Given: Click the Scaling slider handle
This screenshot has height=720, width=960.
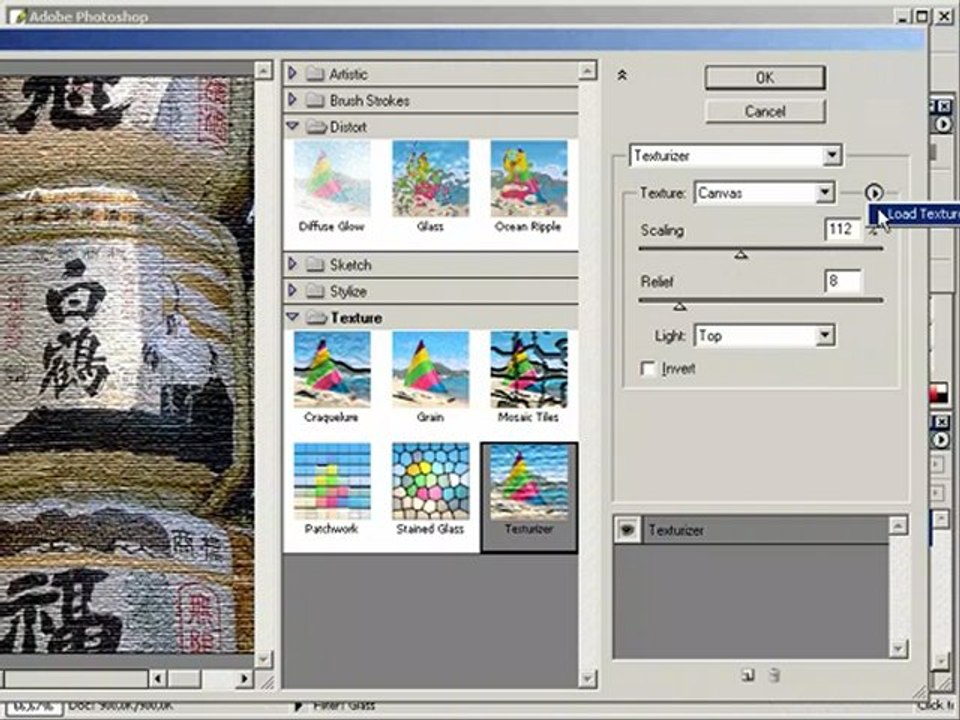Looking at the screenshot, I should coord(741,253).
